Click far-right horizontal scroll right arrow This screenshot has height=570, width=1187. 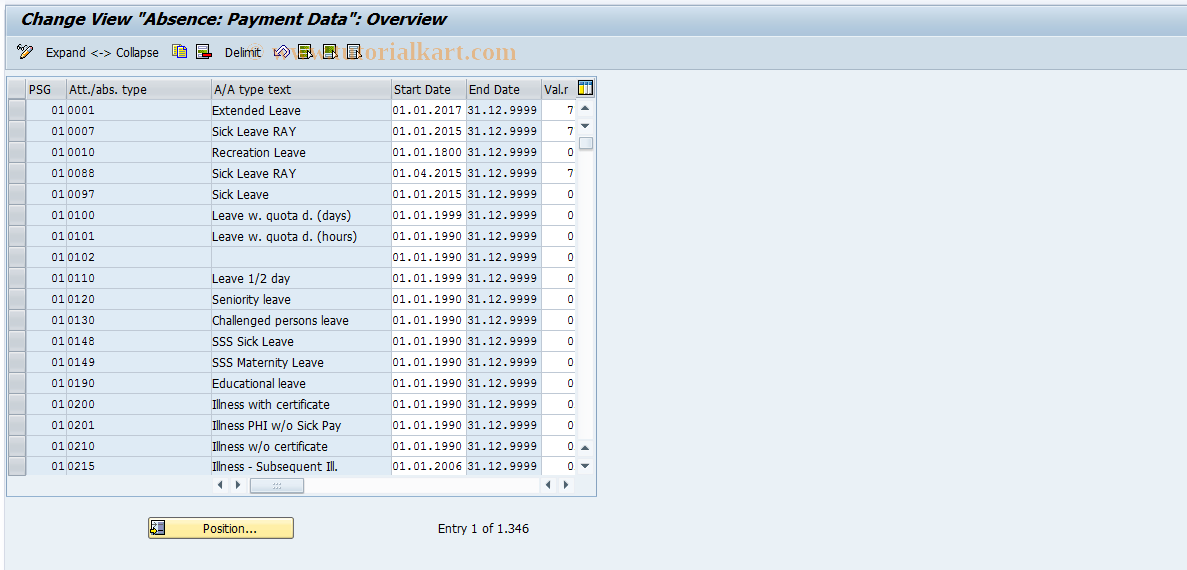tap(565, 484)
